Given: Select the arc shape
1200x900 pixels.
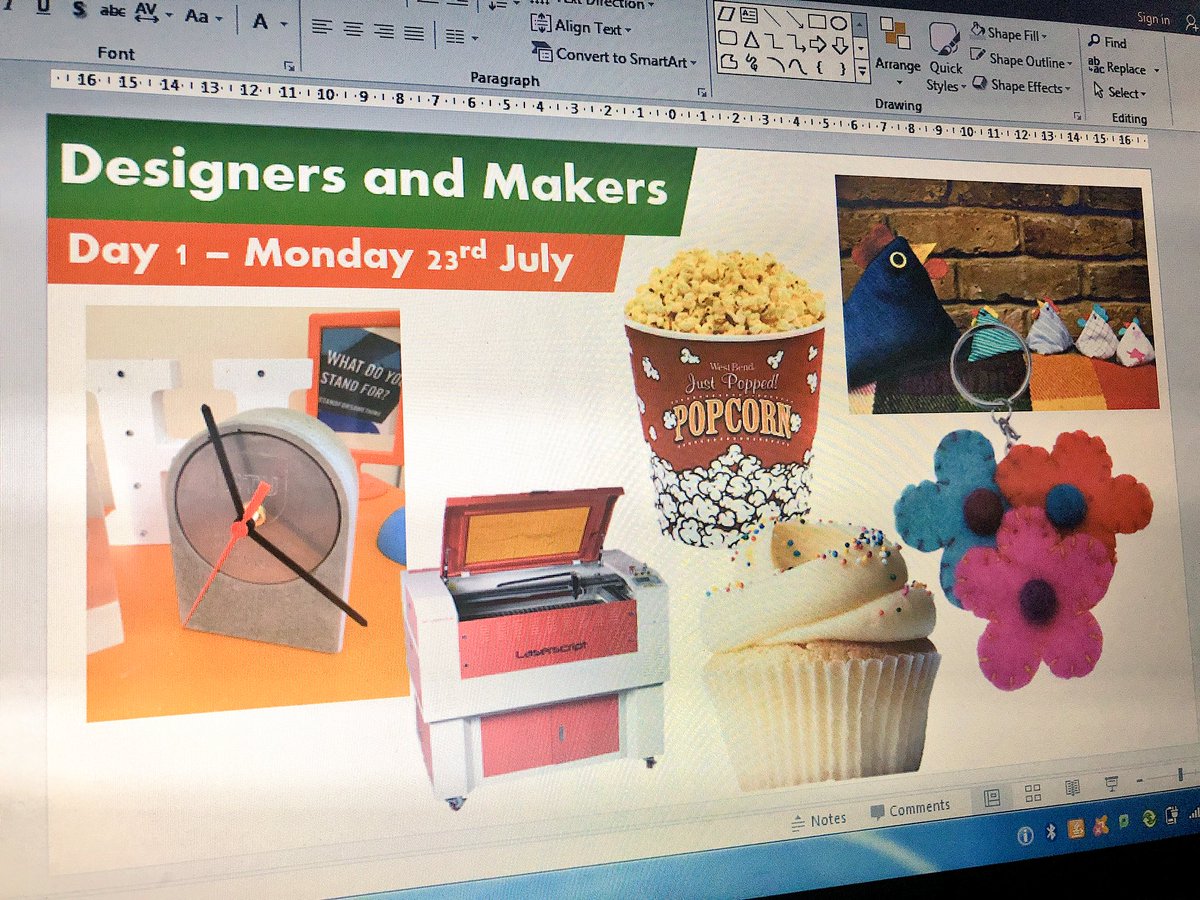Looking at the screenshot, I should pos(774,66).
